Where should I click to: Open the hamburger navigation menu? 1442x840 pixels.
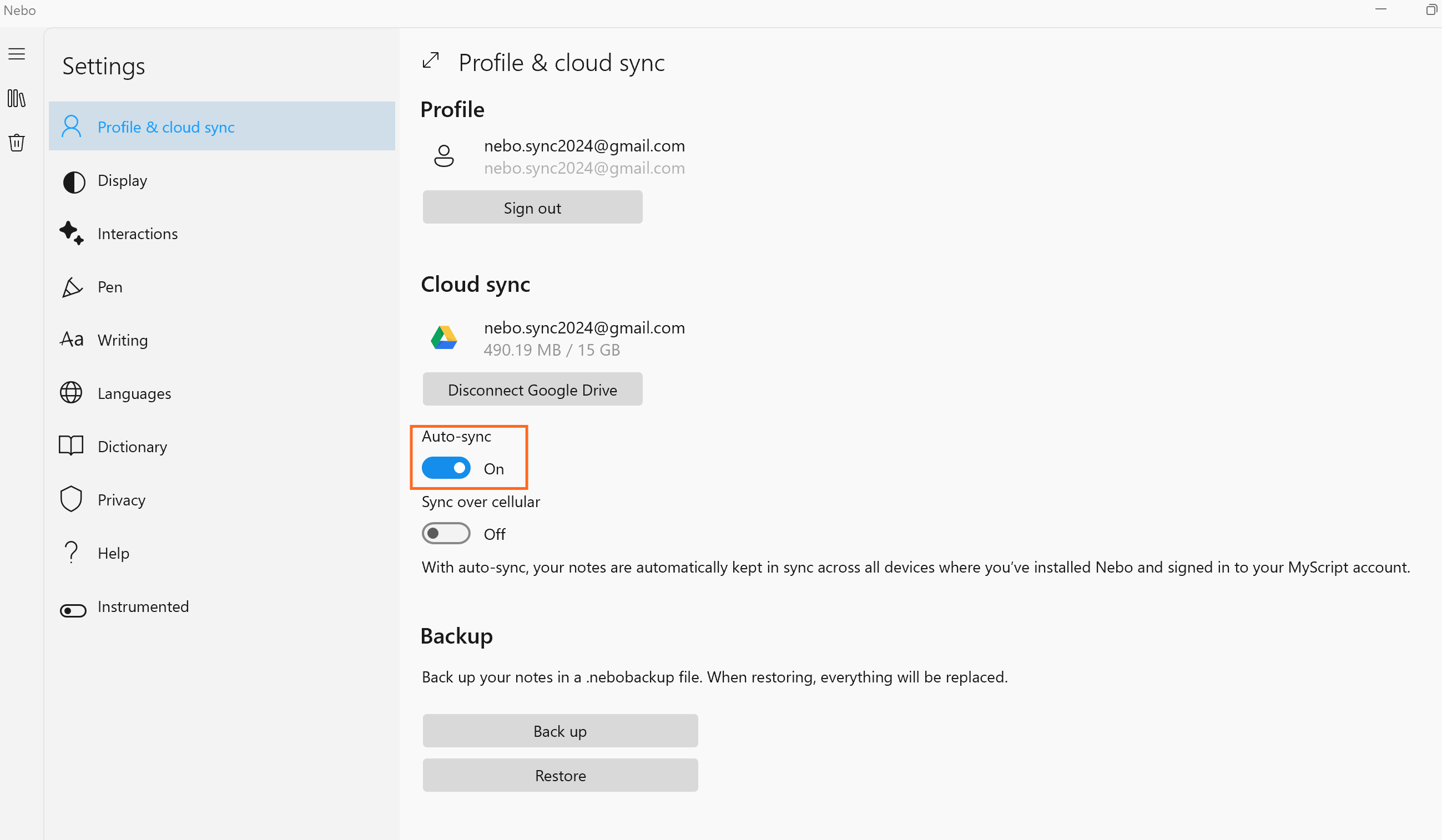pos(17,54)
